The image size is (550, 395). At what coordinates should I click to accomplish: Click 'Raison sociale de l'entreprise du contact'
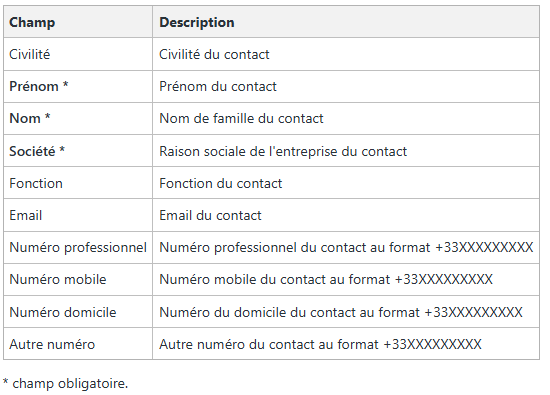click(x=283, y=152)
